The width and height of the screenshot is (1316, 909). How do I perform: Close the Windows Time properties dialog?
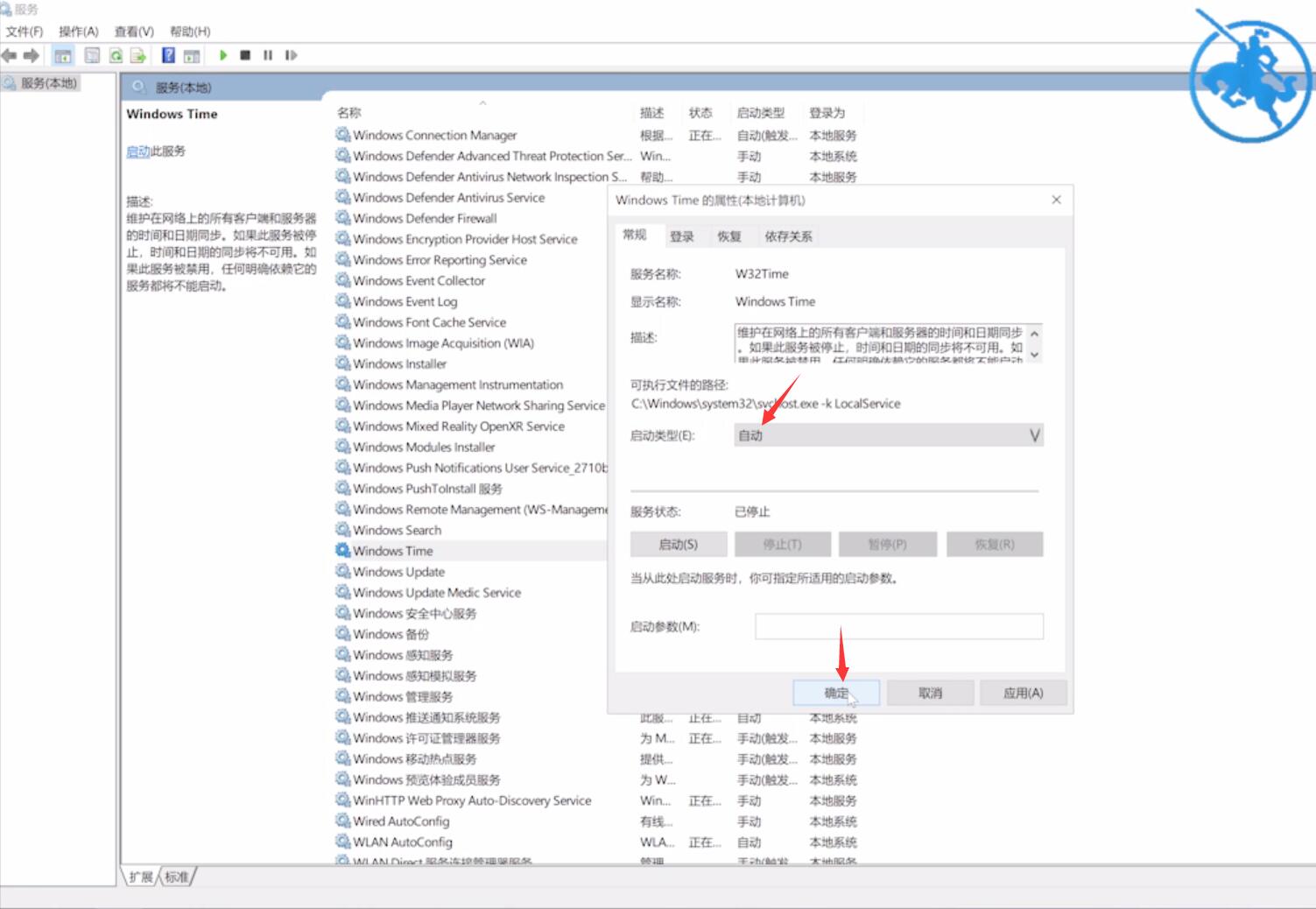1056,200
